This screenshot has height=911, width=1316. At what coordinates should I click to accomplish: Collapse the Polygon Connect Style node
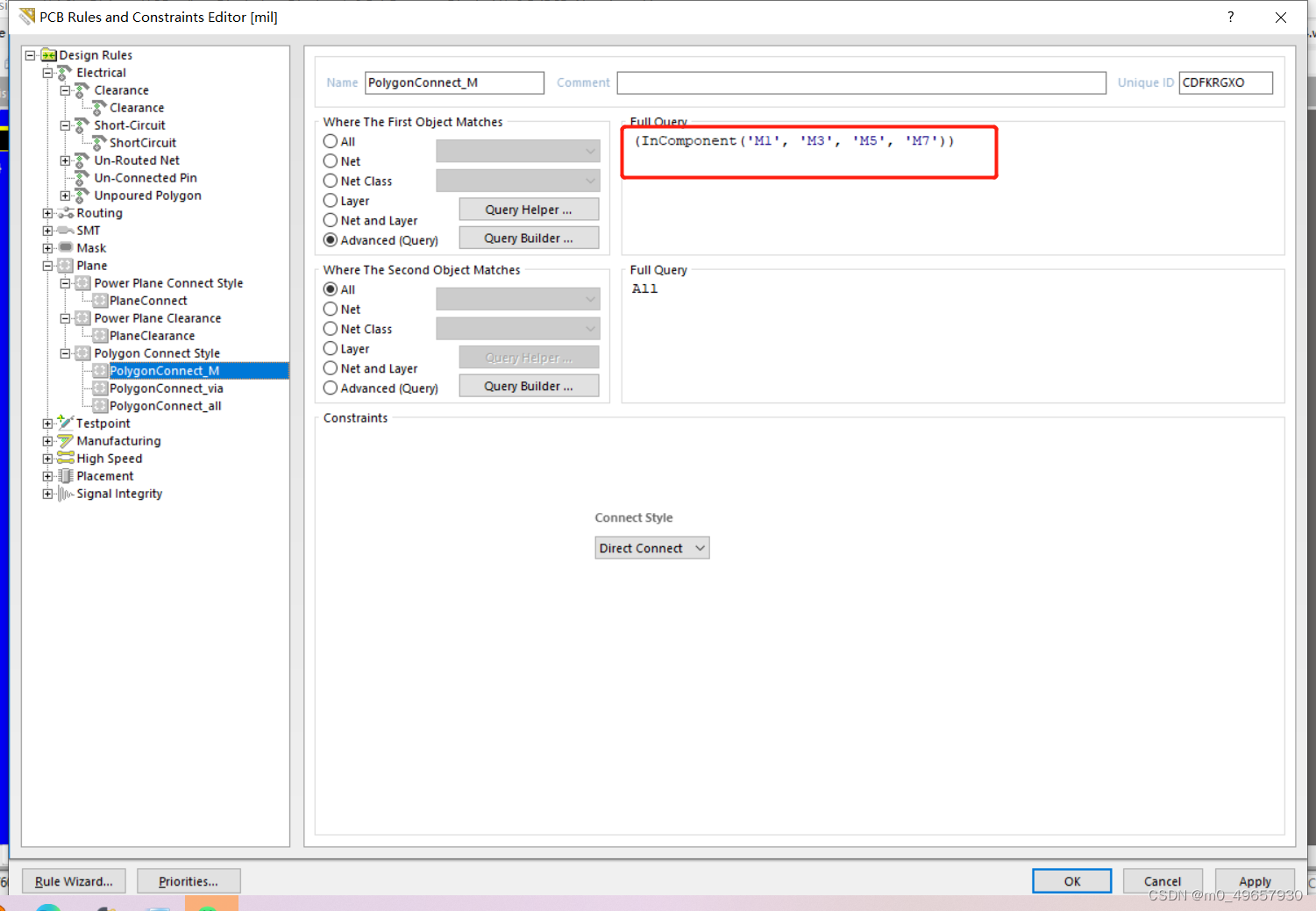coord(65,353)
